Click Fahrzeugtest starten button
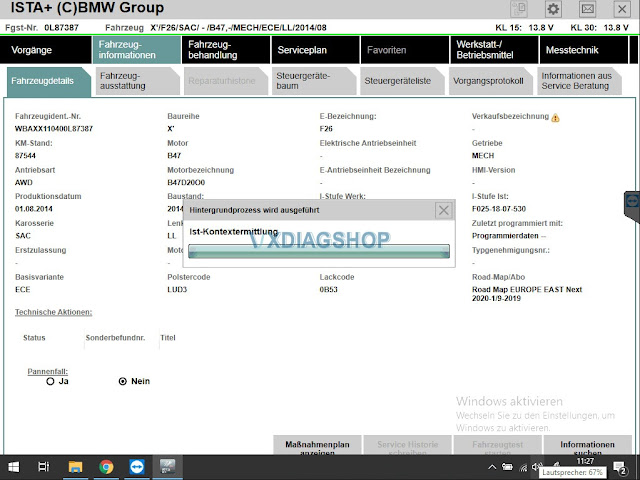The height and width of the screenshot is (480, 640). point(498,445)
